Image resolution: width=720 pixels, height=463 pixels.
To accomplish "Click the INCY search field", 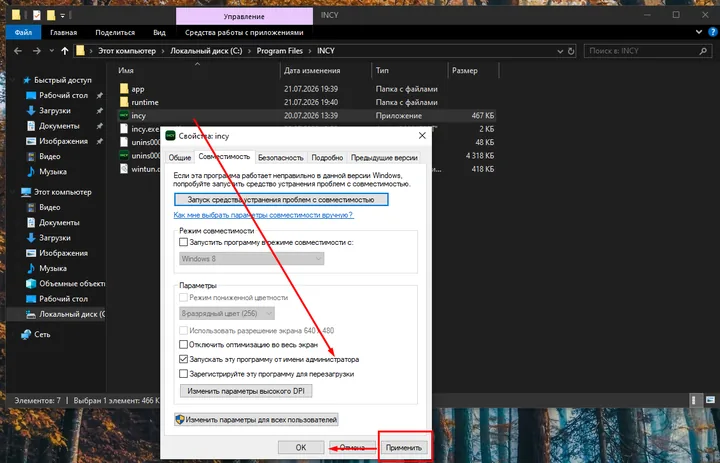I will (x=647, y=51).
